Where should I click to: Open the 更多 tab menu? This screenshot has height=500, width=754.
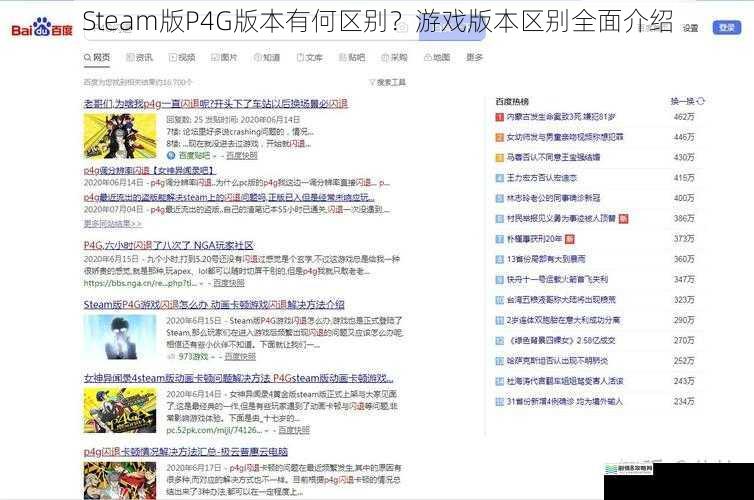tap(474, 57)
